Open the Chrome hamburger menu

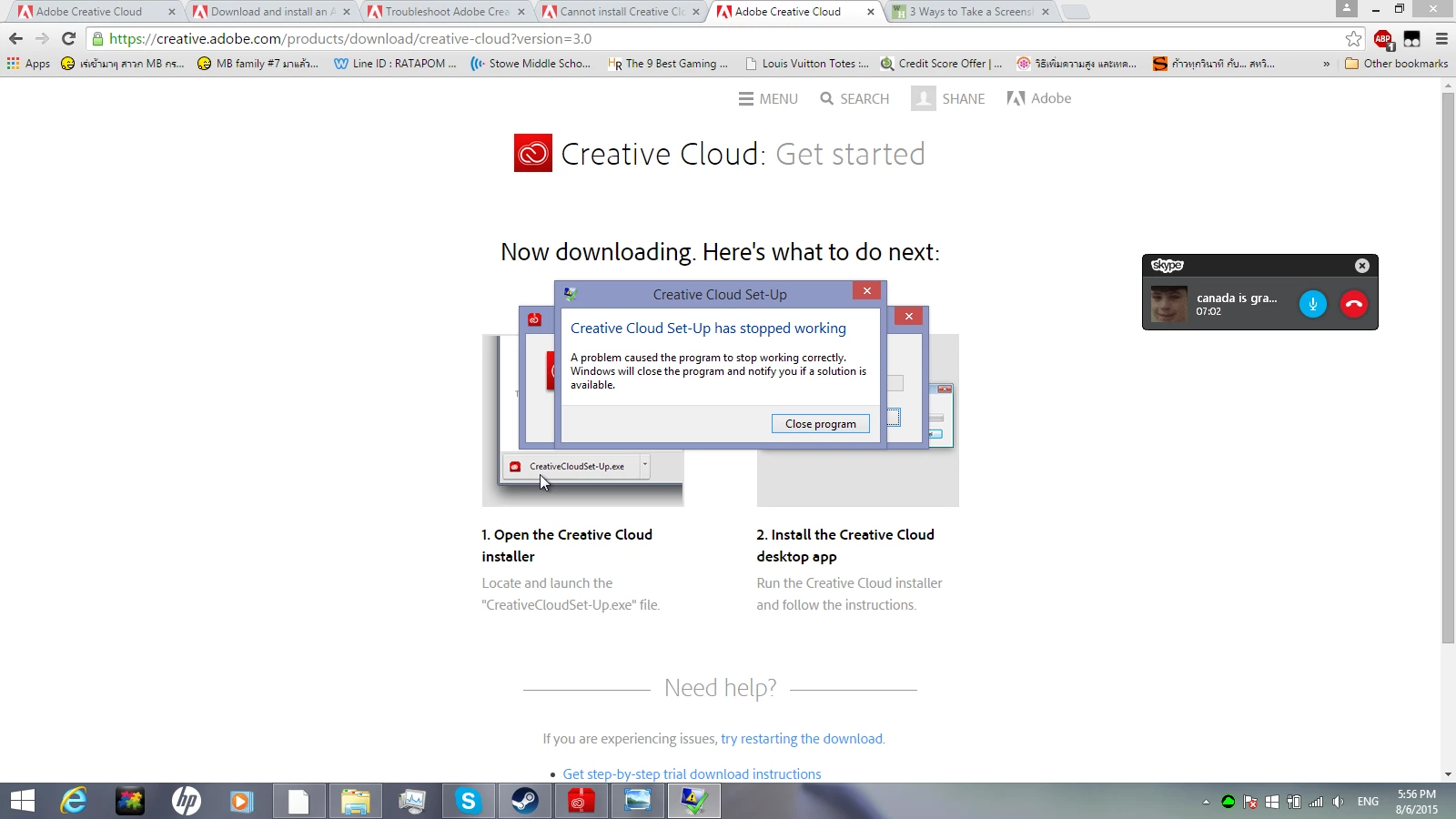tap(1441, 38)
